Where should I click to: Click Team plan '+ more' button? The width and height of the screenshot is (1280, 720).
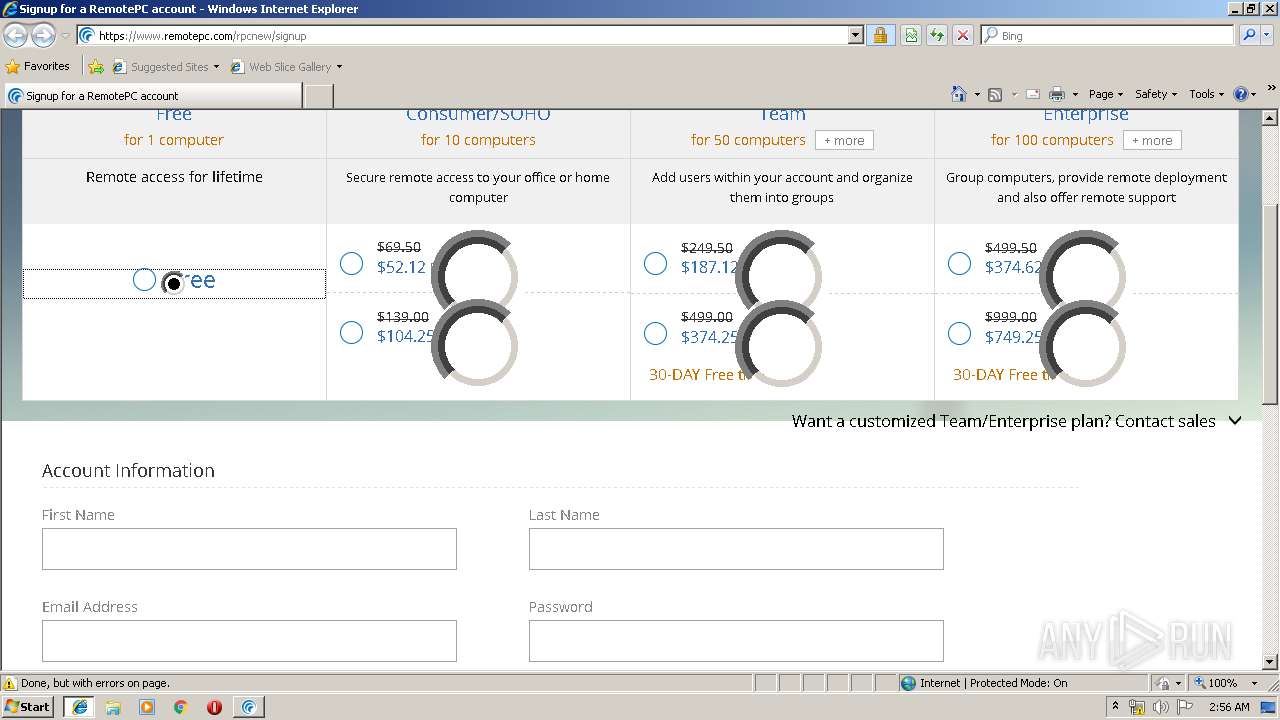[844, 140]
